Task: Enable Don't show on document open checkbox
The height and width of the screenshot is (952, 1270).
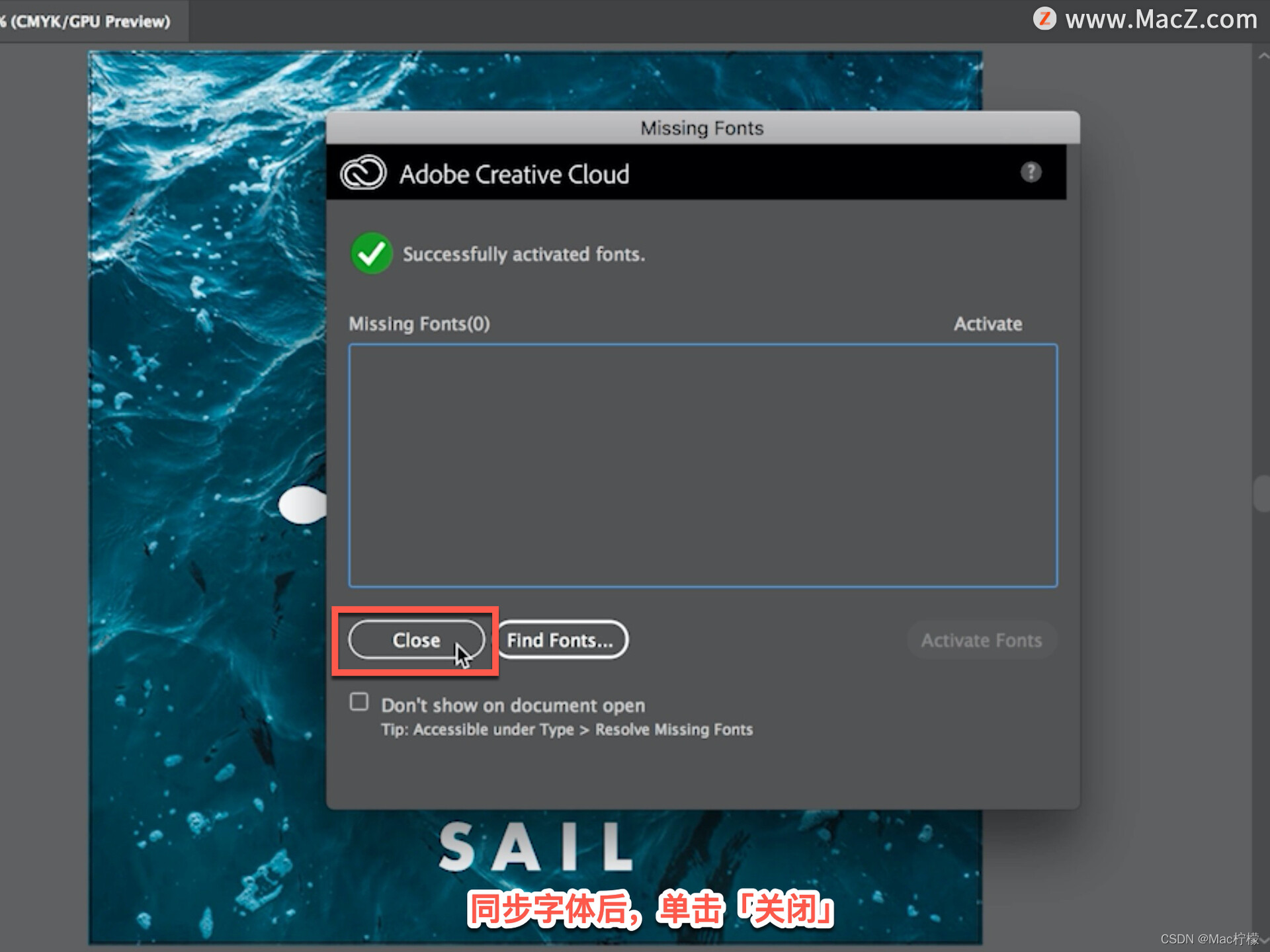Action: click(359, 702)
